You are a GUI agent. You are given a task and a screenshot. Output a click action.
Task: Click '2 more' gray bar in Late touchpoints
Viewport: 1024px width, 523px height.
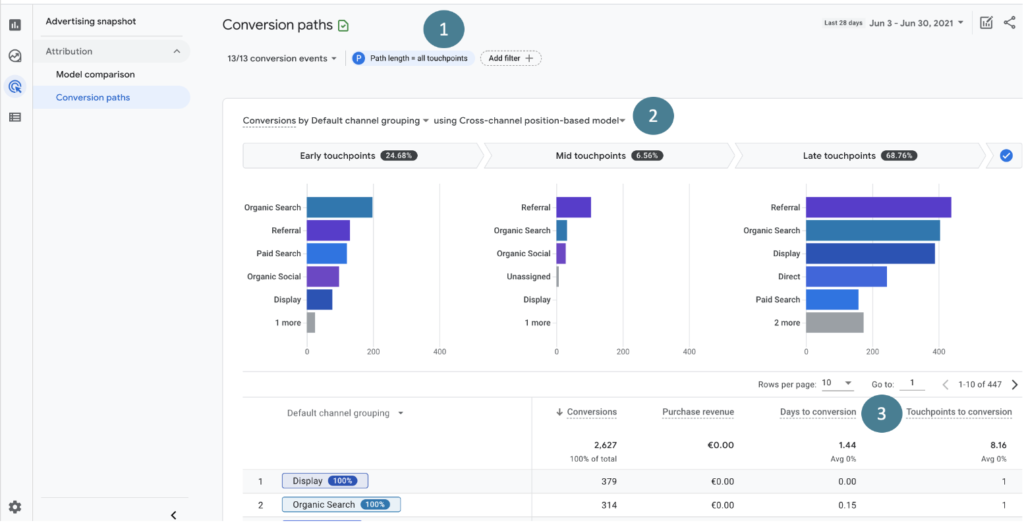click(x=835, y=323)
